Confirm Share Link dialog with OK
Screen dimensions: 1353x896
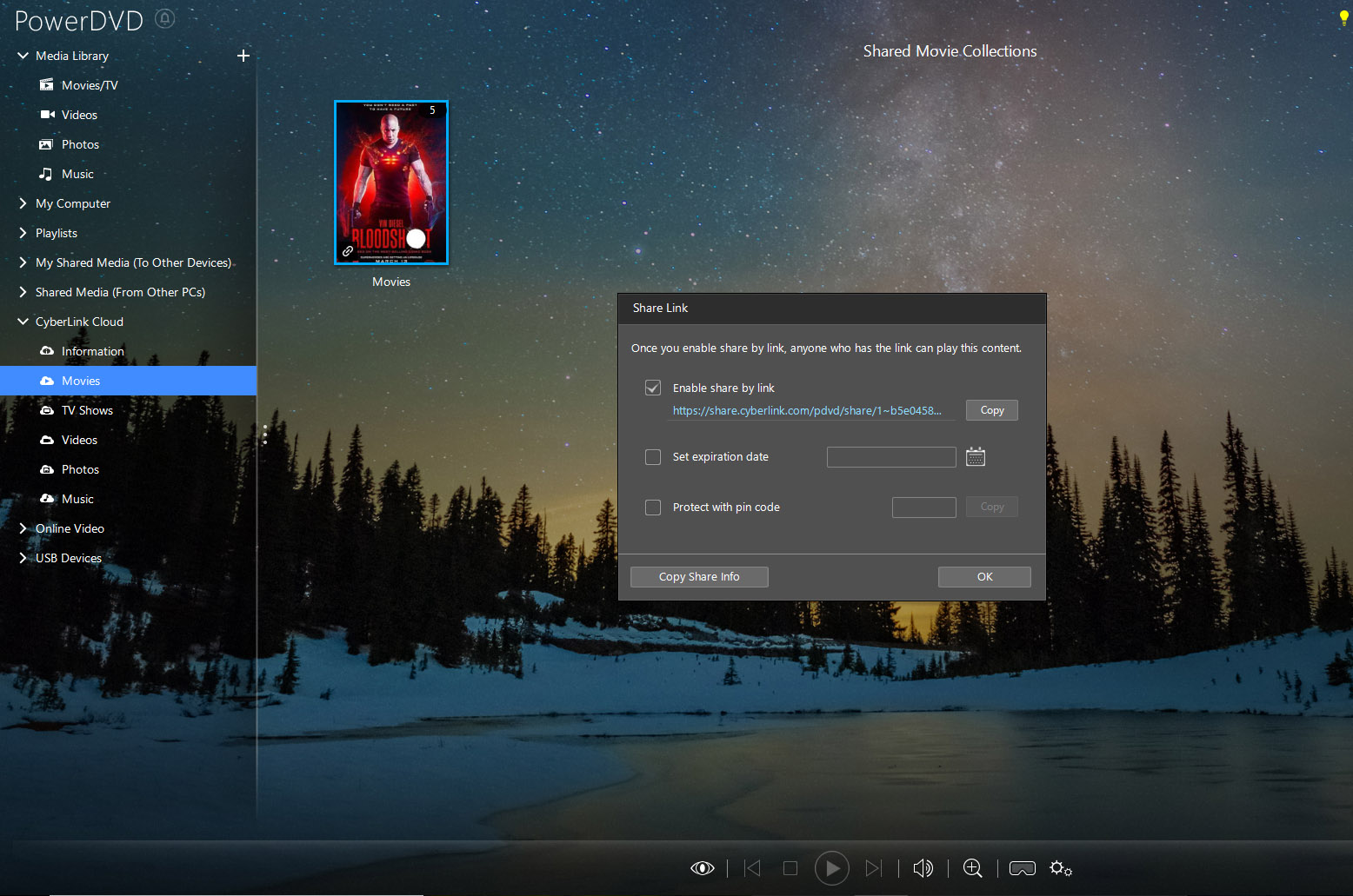[984, 577]
